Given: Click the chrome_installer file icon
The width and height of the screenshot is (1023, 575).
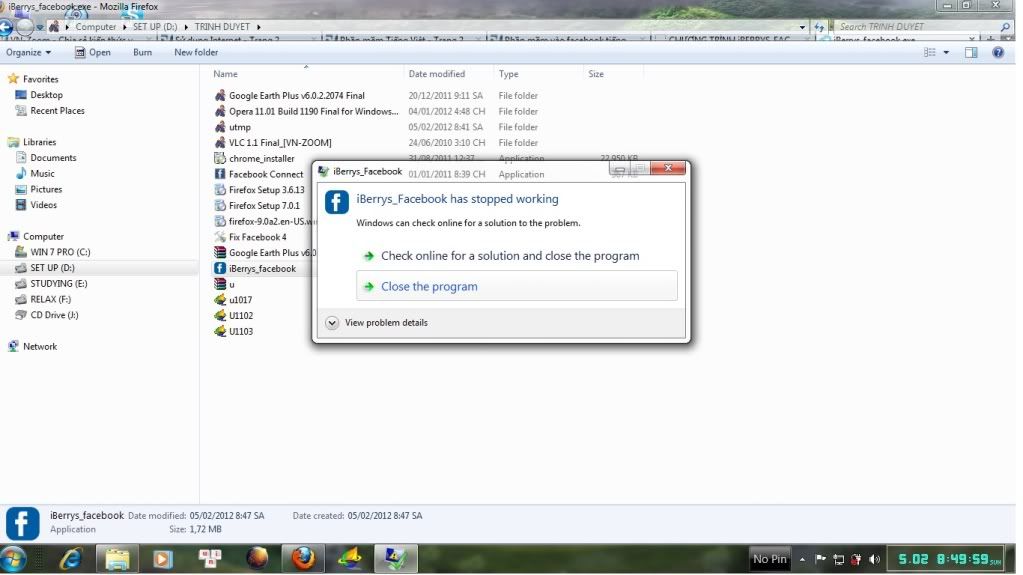Looking at the screenshot, I should click(220, 158).
